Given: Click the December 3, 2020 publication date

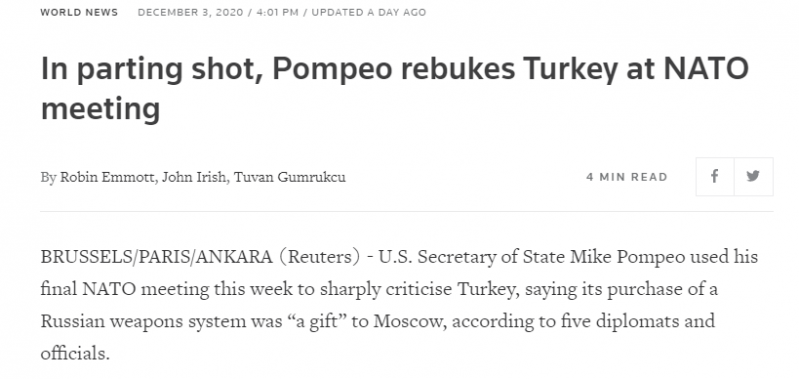Looking at the screenshot, I should [191, 12].
